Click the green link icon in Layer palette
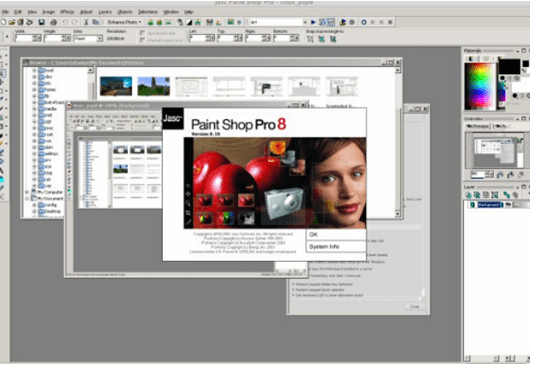Viewport: 556px width, 366px height. coord(506,195)
